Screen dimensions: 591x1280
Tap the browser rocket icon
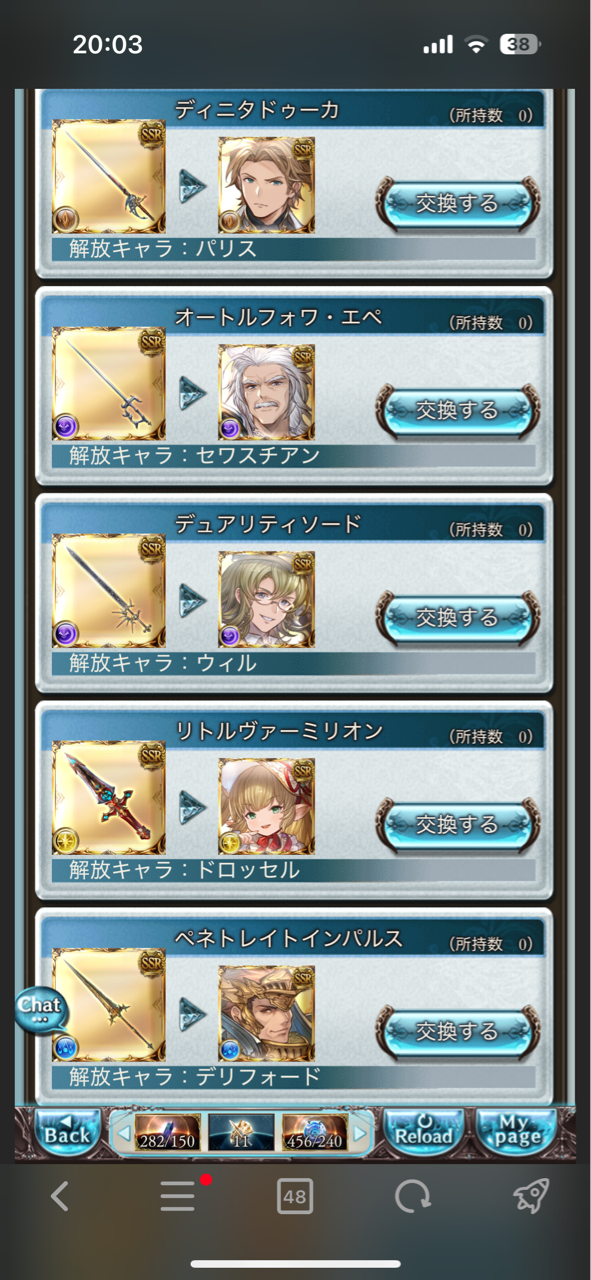click(x=531, y=1196)
